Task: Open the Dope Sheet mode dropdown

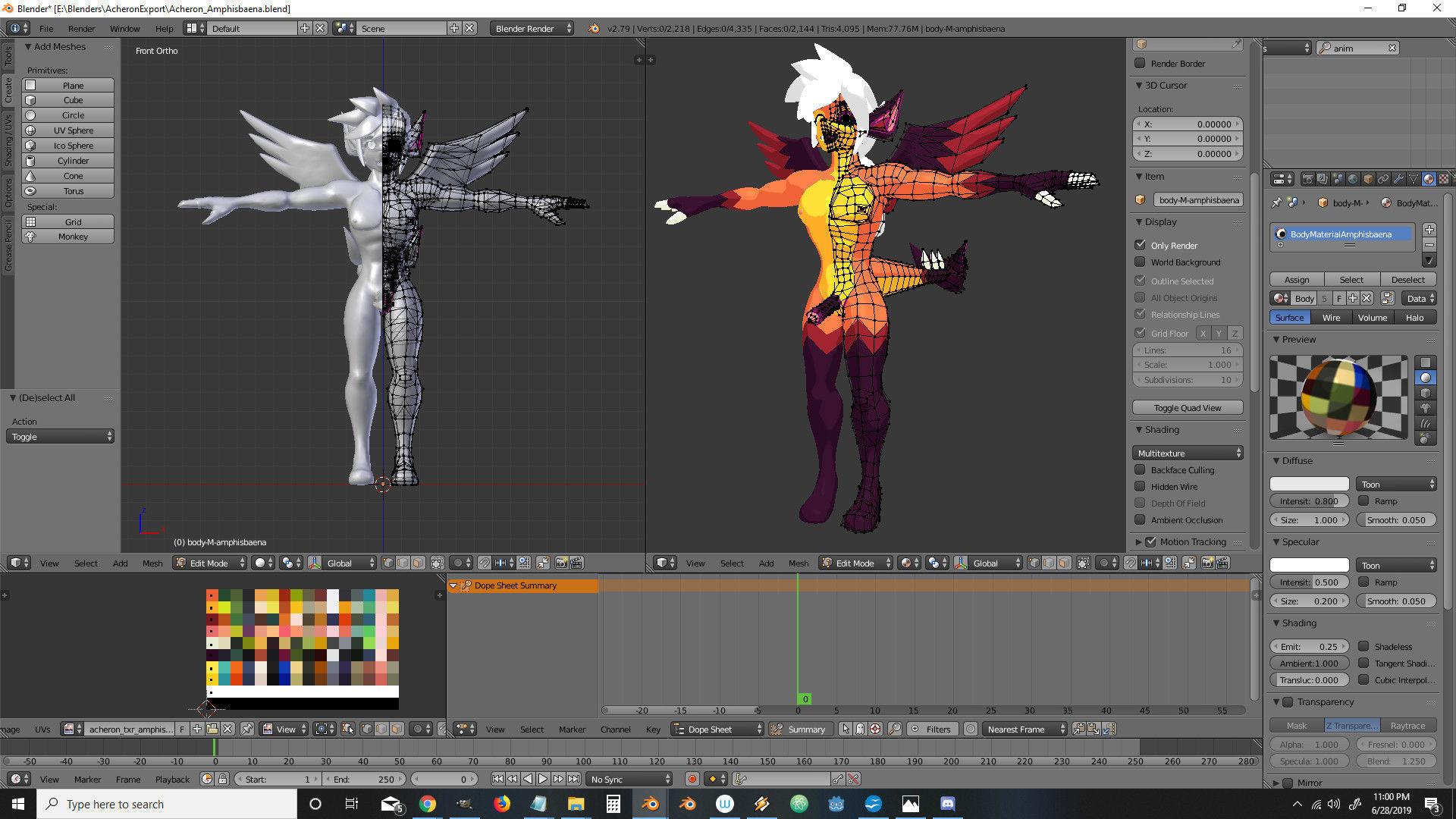Action: pyautogui.click(x=717, y=729)
